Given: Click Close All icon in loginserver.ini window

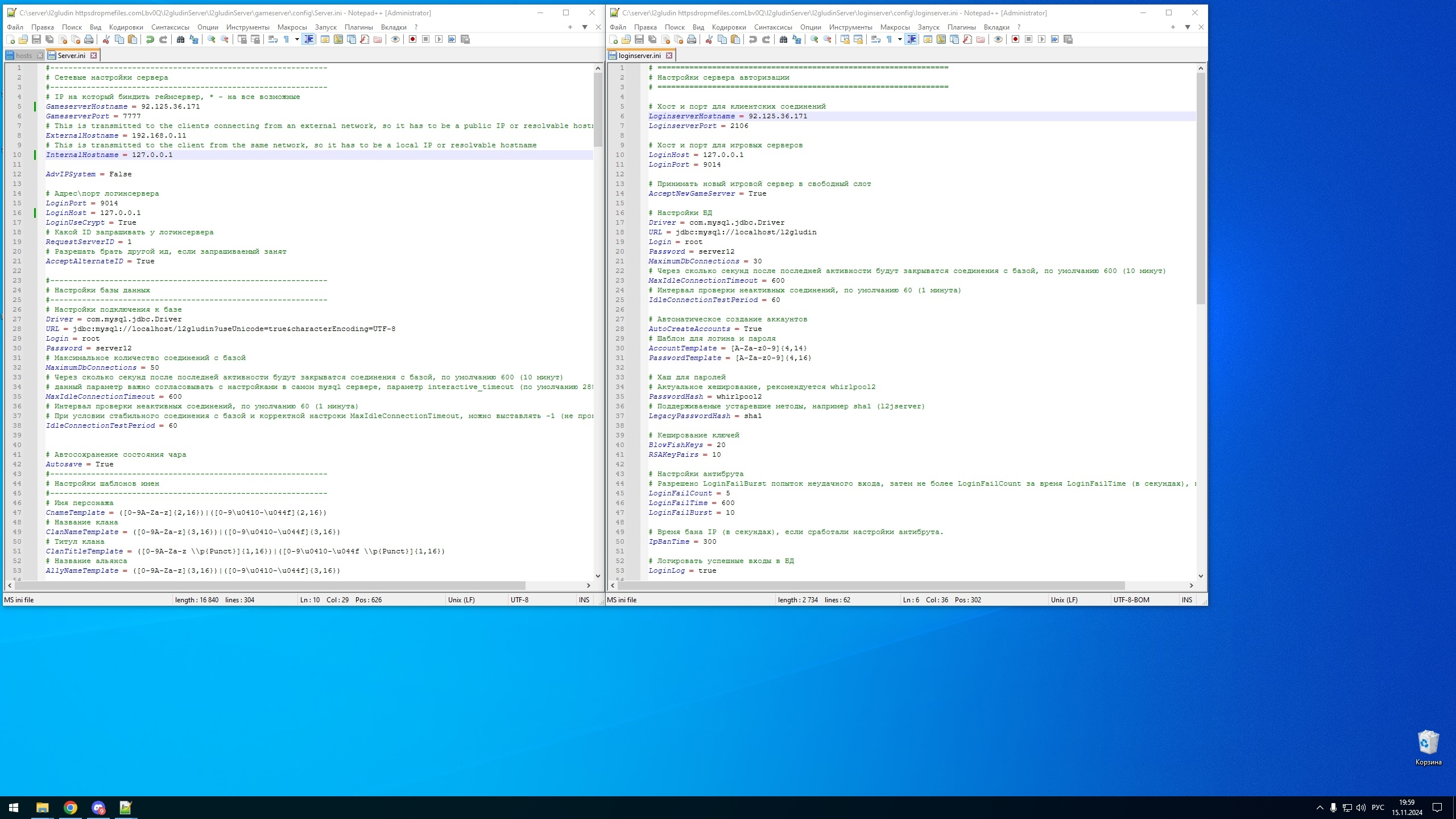Looking at the screenshot, I should coord(679,39).
